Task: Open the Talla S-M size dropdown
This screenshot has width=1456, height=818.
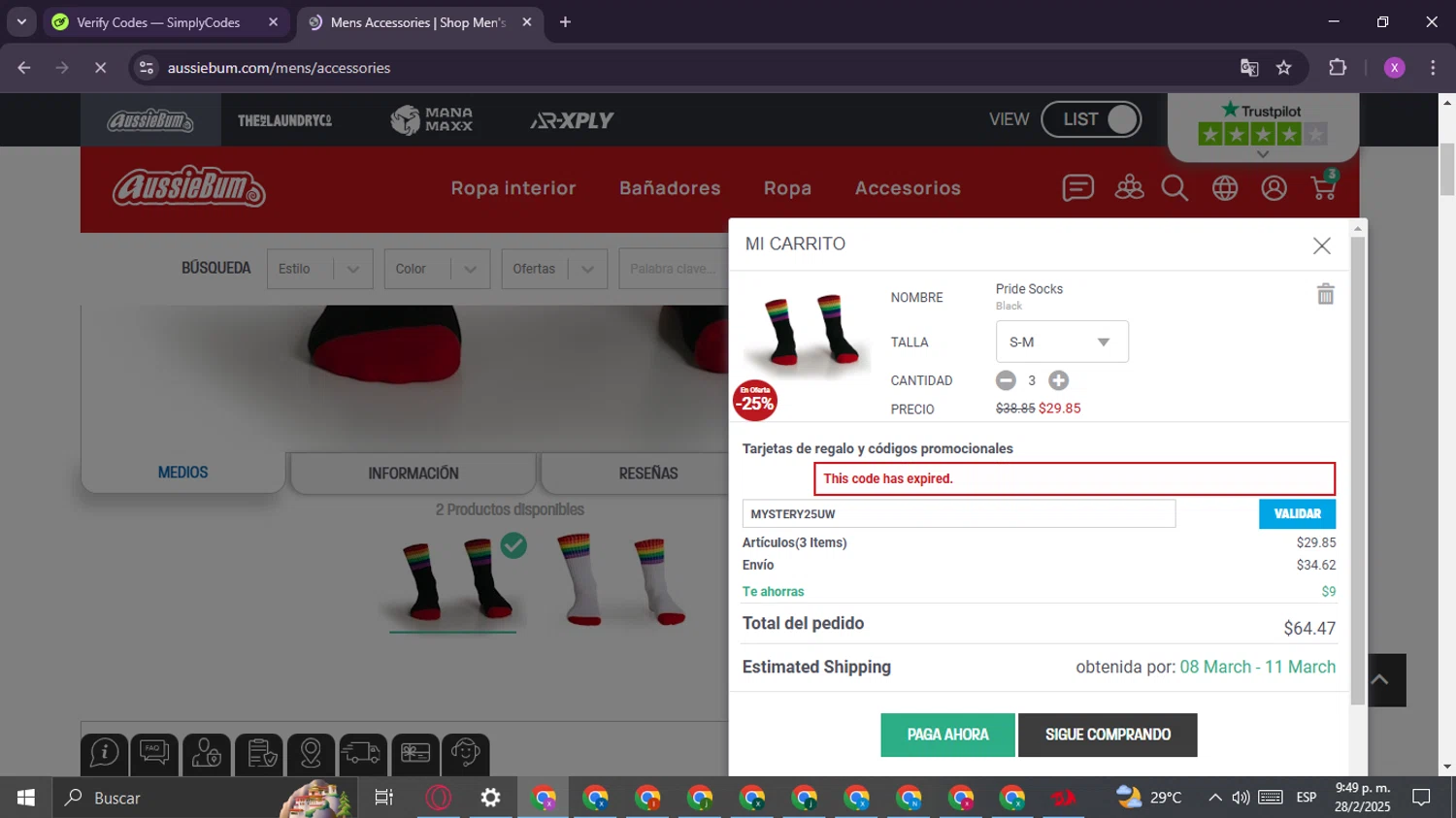Action: coord(1062,342)
